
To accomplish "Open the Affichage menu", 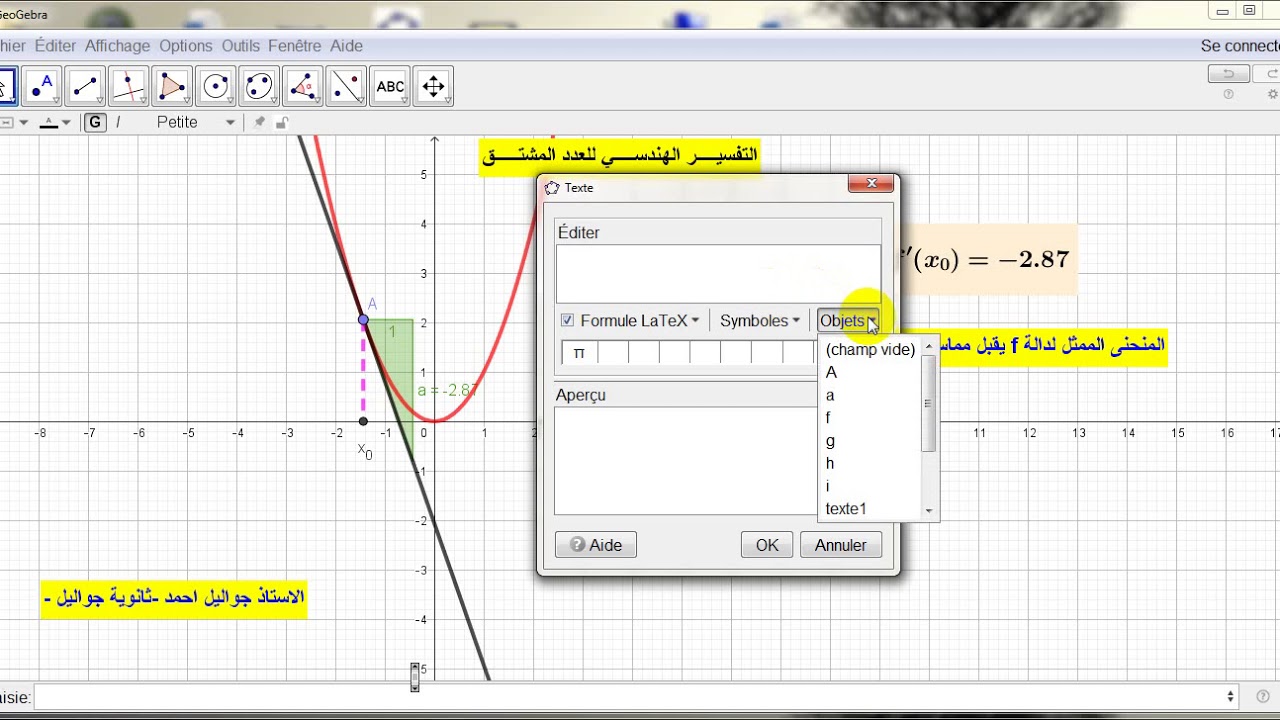I will coord(117,46).
